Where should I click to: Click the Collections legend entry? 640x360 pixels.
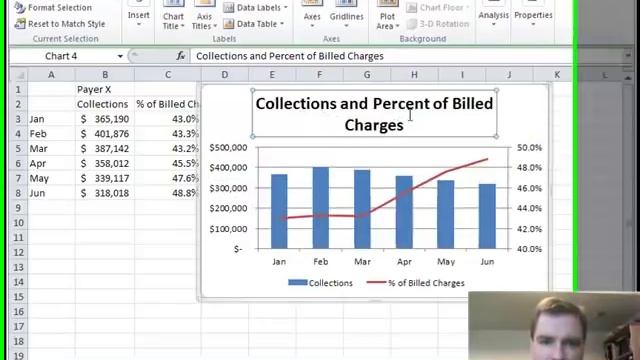point(320,283)
